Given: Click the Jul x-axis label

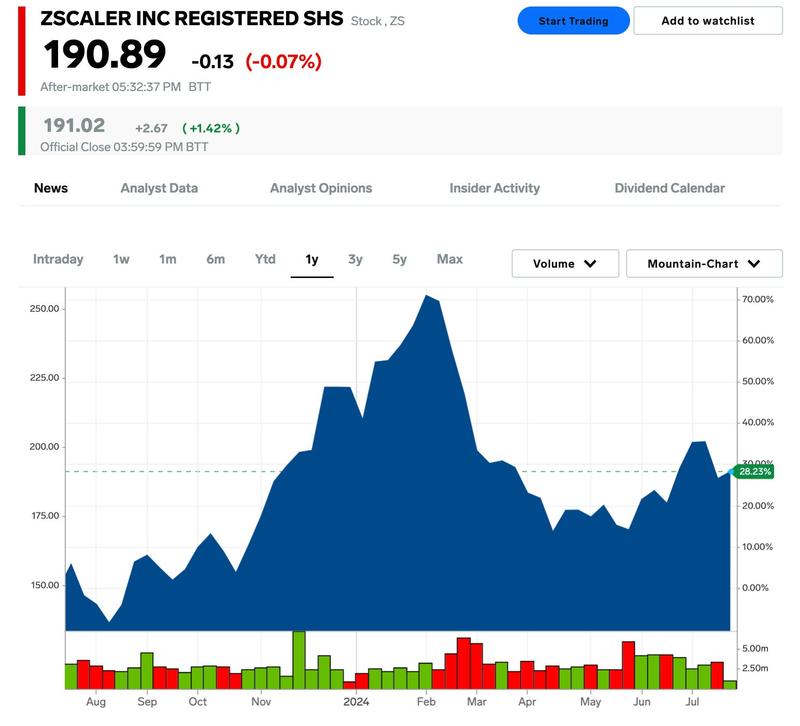Looking at the screenshot, I should click(x=692, y=702).
